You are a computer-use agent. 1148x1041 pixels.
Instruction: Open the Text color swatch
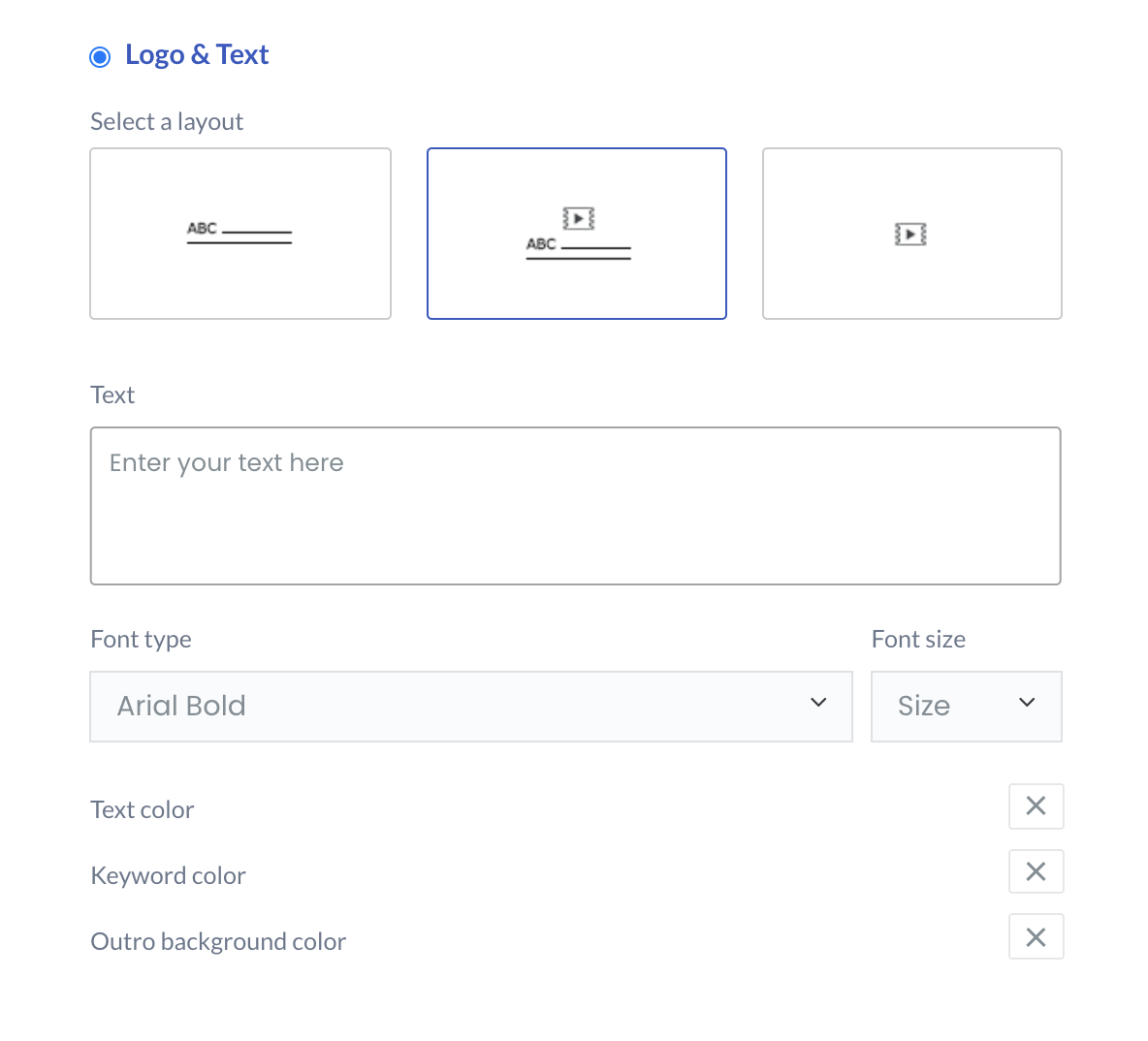[x=1036, y=806]
